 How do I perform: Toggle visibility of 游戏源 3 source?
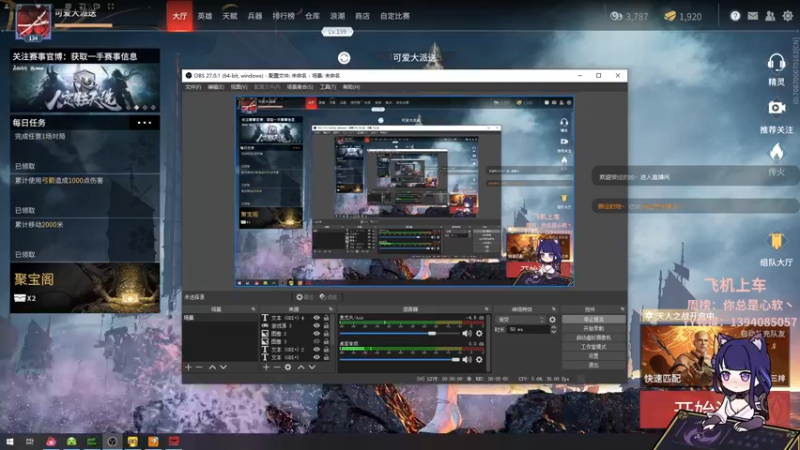pos(317,326)
